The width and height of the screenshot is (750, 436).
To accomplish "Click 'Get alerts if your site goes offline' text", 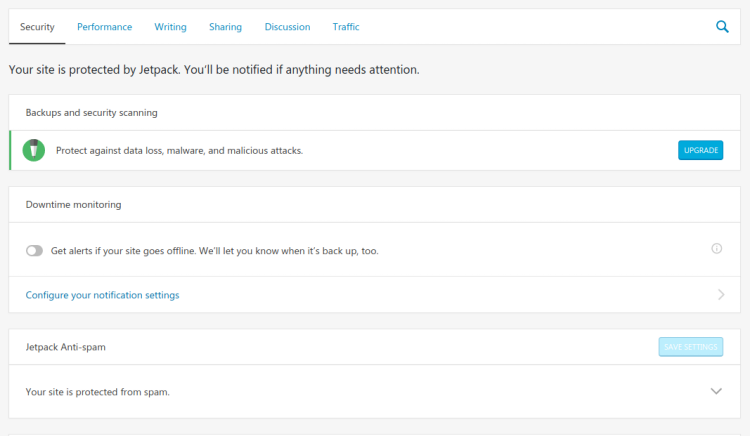I will coord(214,251).
